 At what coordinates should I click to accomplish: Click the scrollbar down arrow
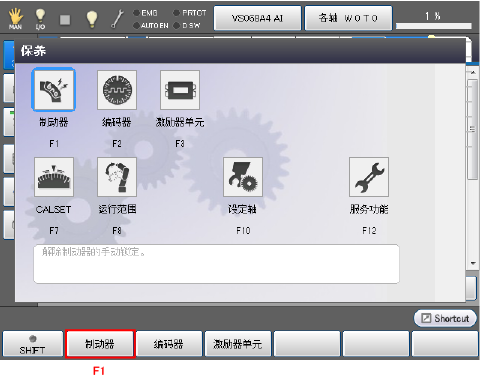click(x=473, y=263)
